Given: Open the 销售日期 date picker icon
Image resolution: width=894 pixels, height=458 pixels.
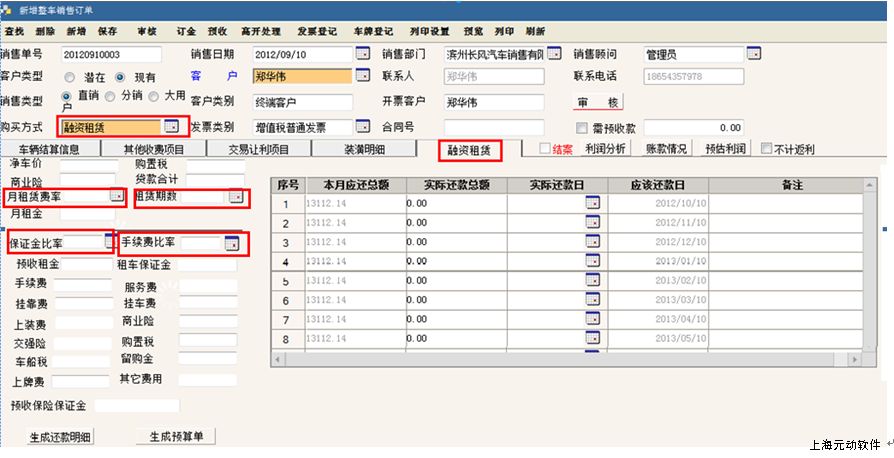Looking at the screenshot, I should (362, 53).
